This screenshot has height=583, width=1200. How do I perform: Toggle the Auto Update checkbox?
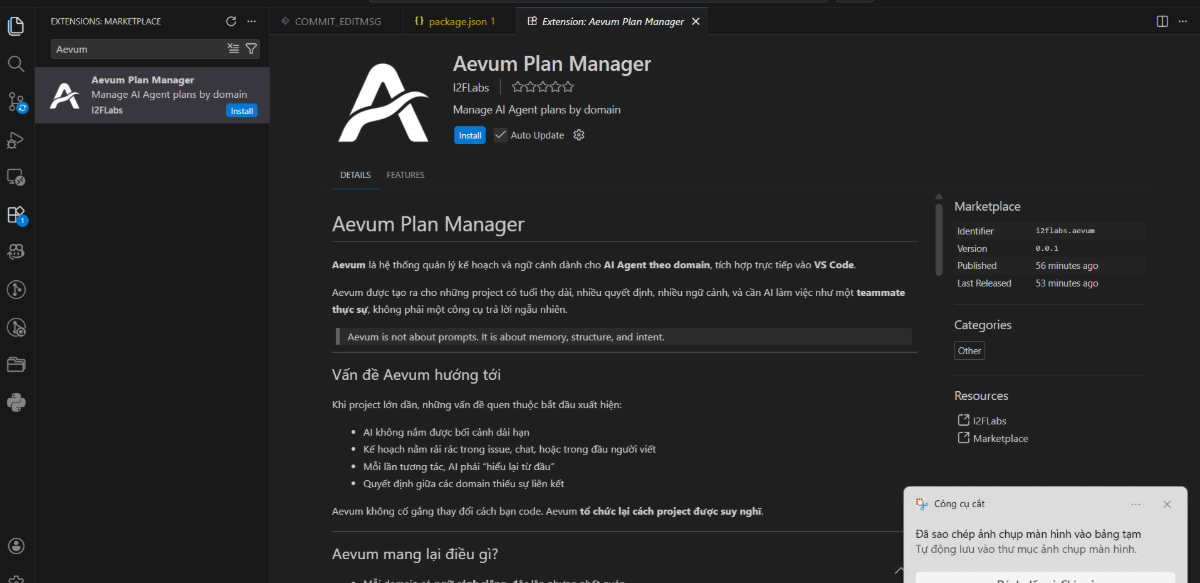(x=500, y=135)
